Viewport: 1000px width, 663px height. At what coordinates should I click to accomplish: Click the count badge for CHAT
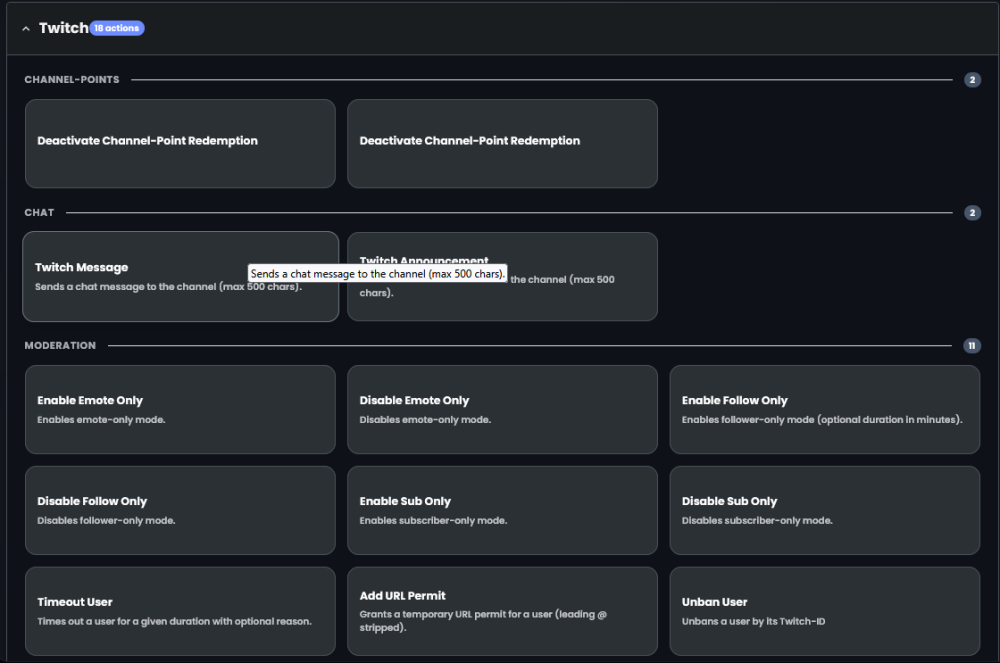[972, 212]
